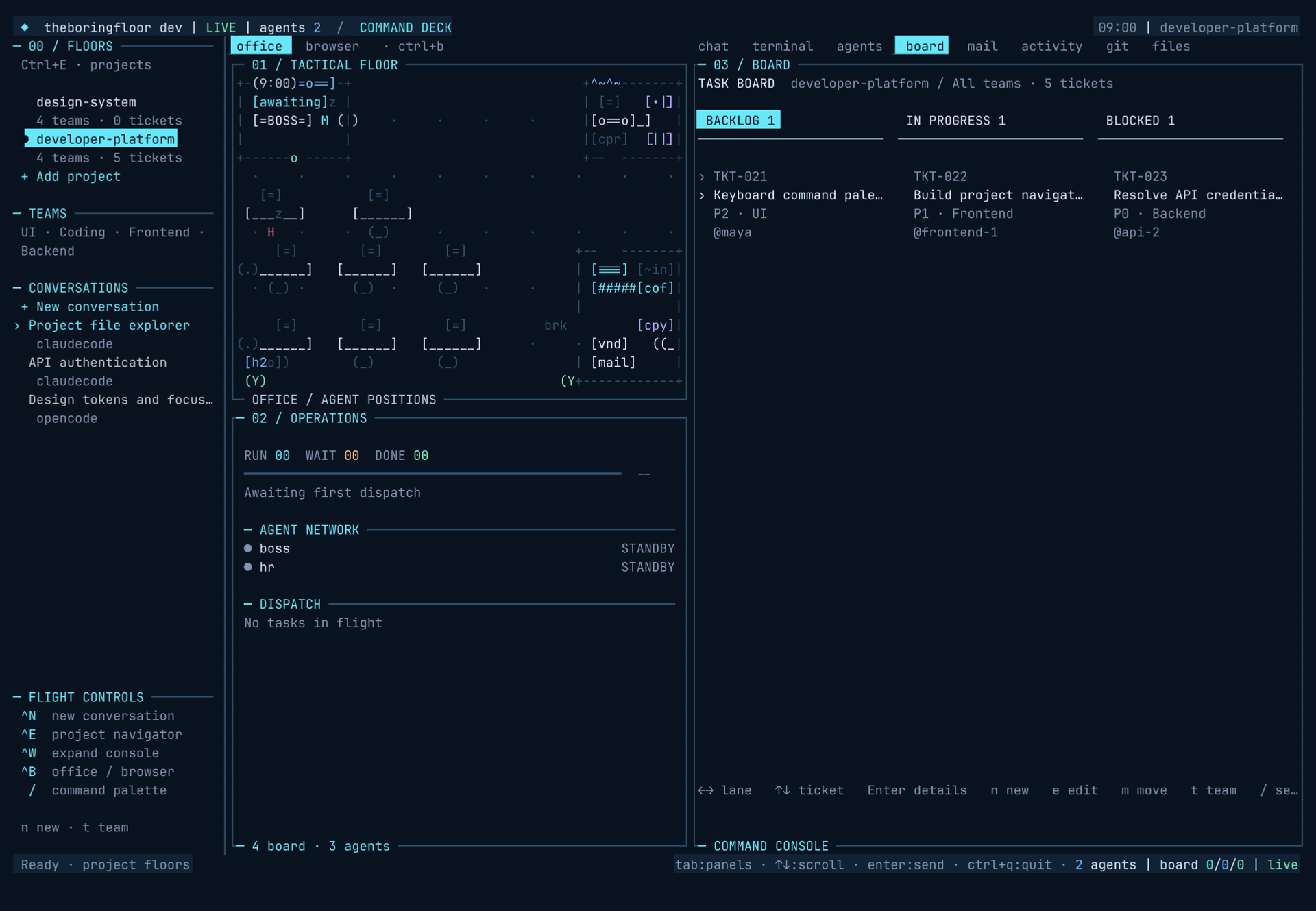Click the [=BOSS=] desk on the floor
The height and width of the screenshot is (911, 1316).
click(x=282, y=121)
